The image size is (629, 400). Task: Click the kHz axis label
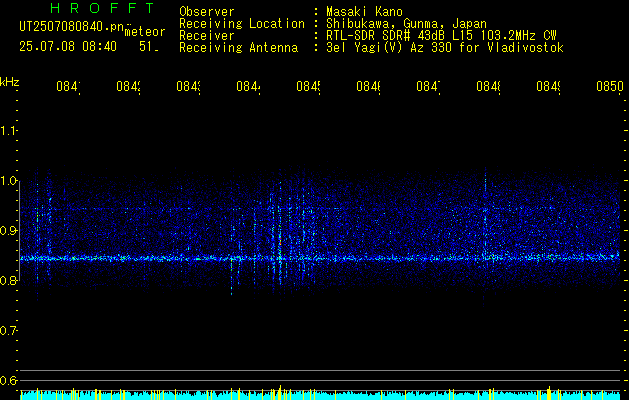click(9, 82)
